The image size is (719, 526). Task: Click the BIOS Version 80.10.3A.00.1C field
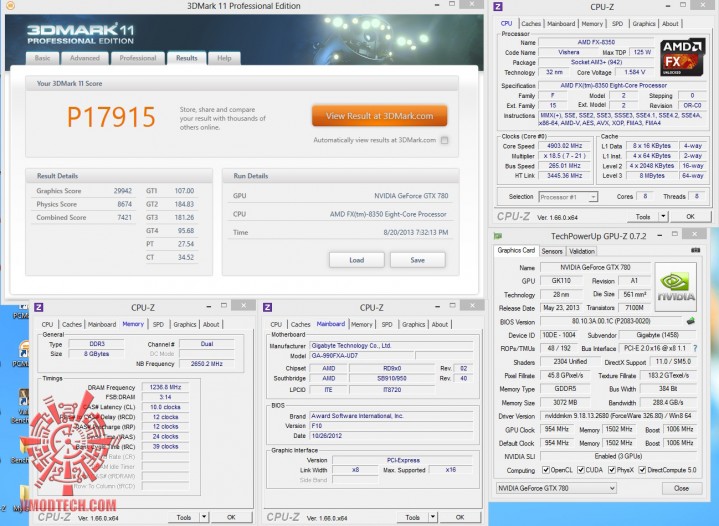click(611, 321)
